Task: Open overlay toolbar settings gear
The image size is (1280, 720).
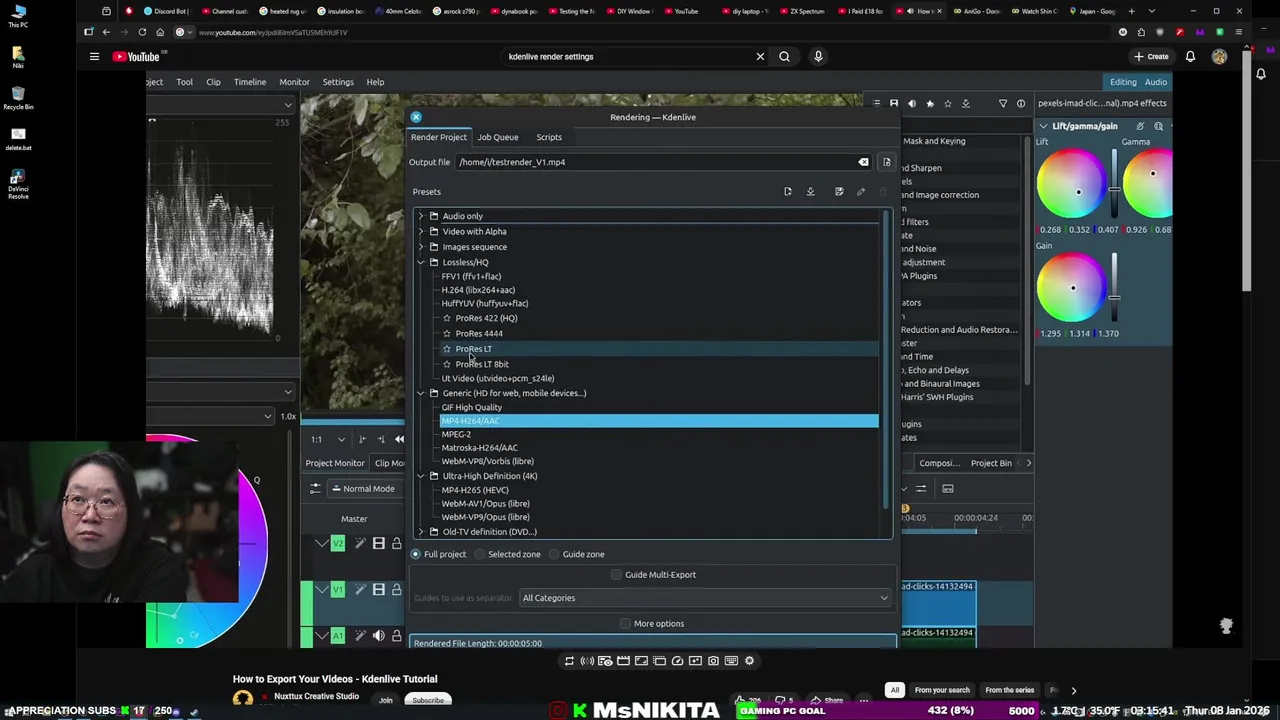Action: [749, 661]
